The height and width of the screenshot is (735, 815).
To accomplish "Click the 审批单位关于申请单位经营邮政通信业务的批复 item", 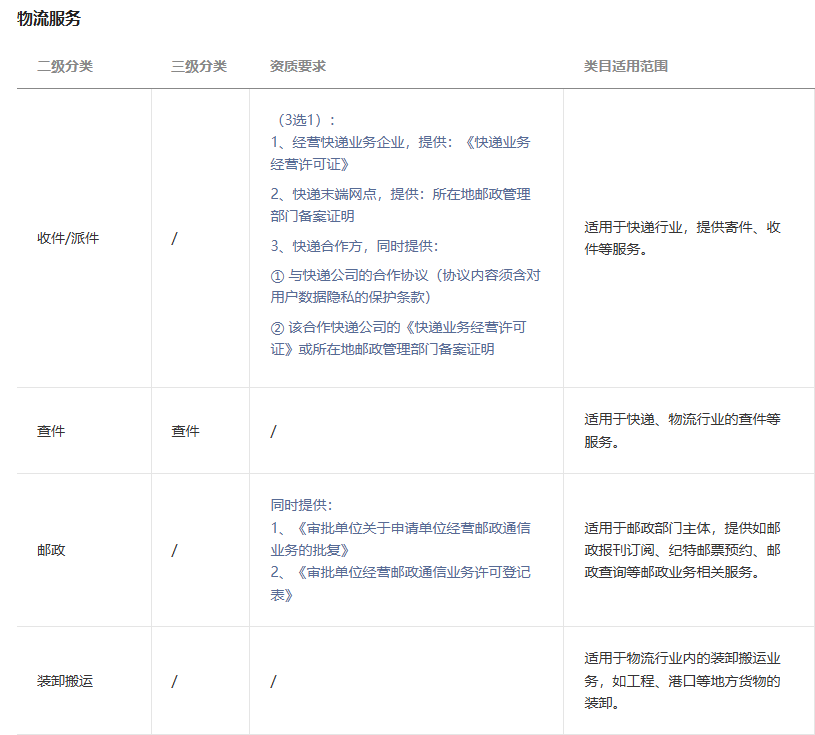I will point(400,539).
